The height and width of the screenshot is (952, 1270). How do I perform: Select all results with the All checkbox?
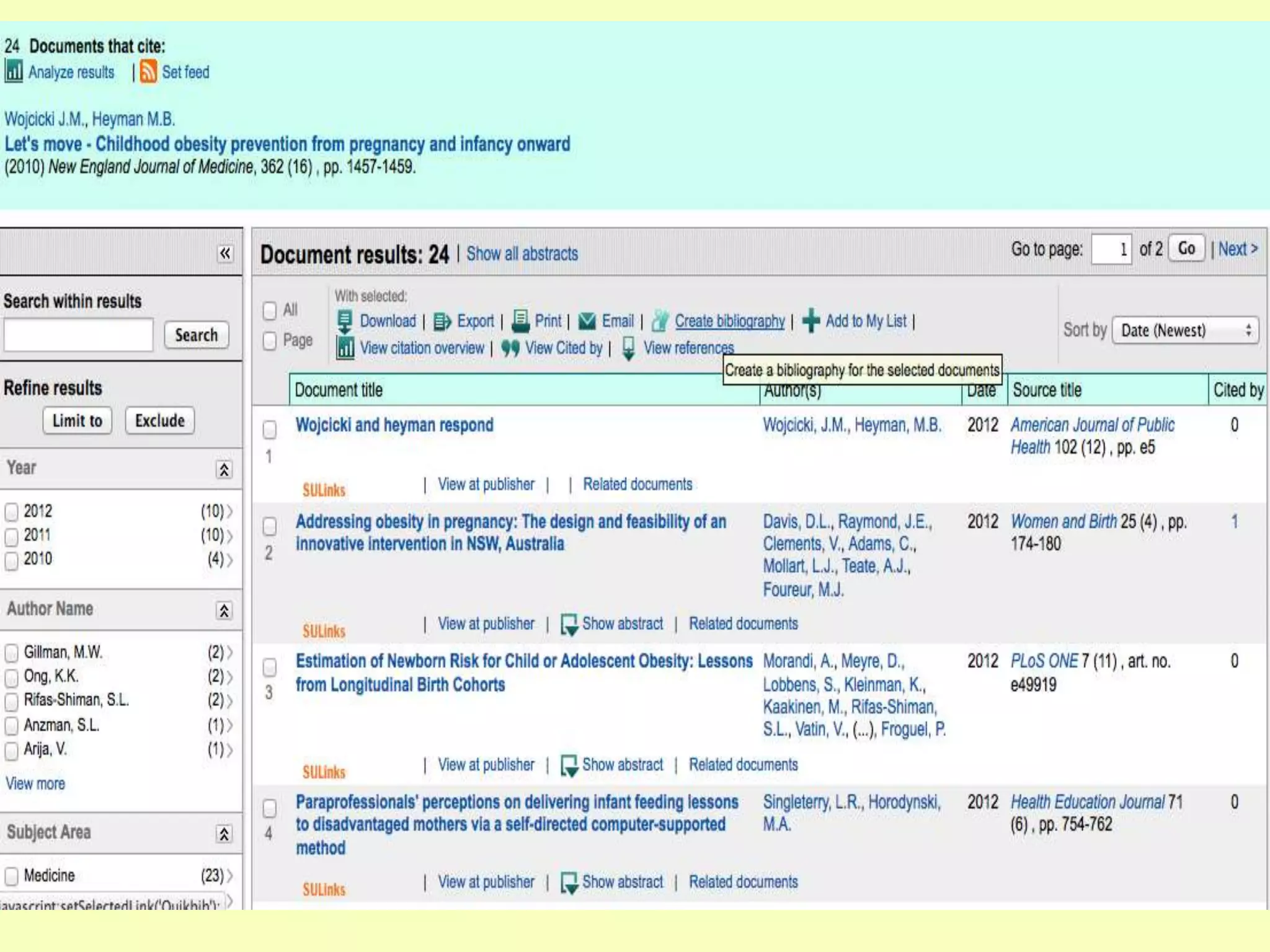(270, 310)
